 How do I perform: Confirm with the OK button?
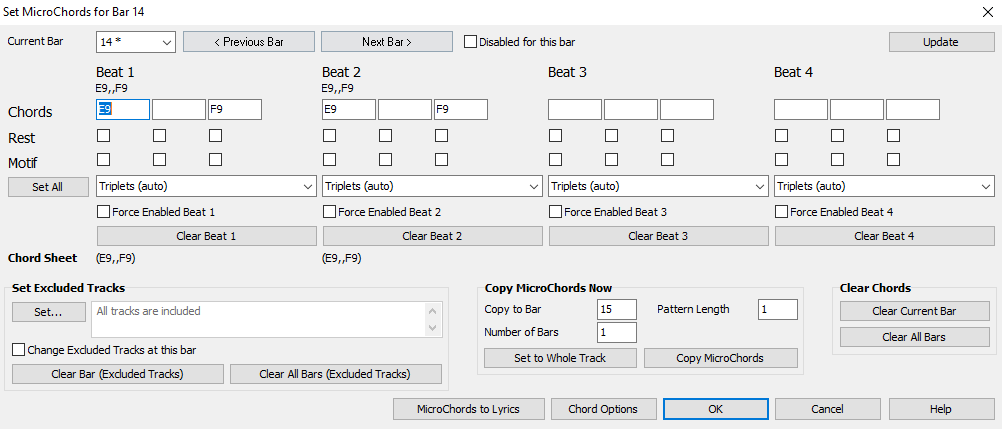click(x=716, y=409)
